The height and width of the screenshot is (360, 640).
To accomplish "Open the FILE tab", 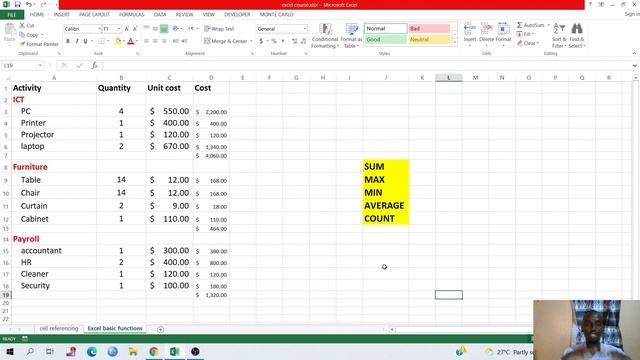I will (x=12, y=15).
